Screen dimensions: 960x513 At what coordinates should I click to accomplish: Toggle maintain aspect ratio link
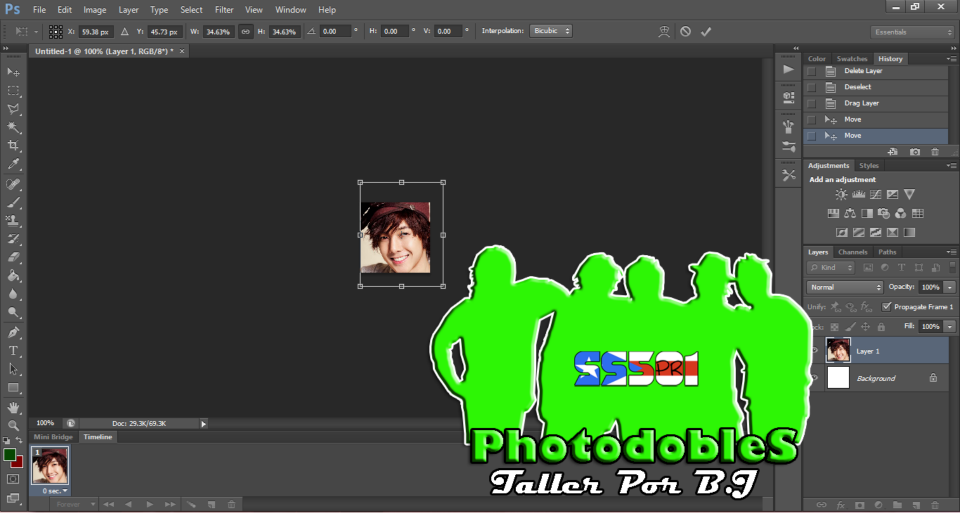point(246,31)
